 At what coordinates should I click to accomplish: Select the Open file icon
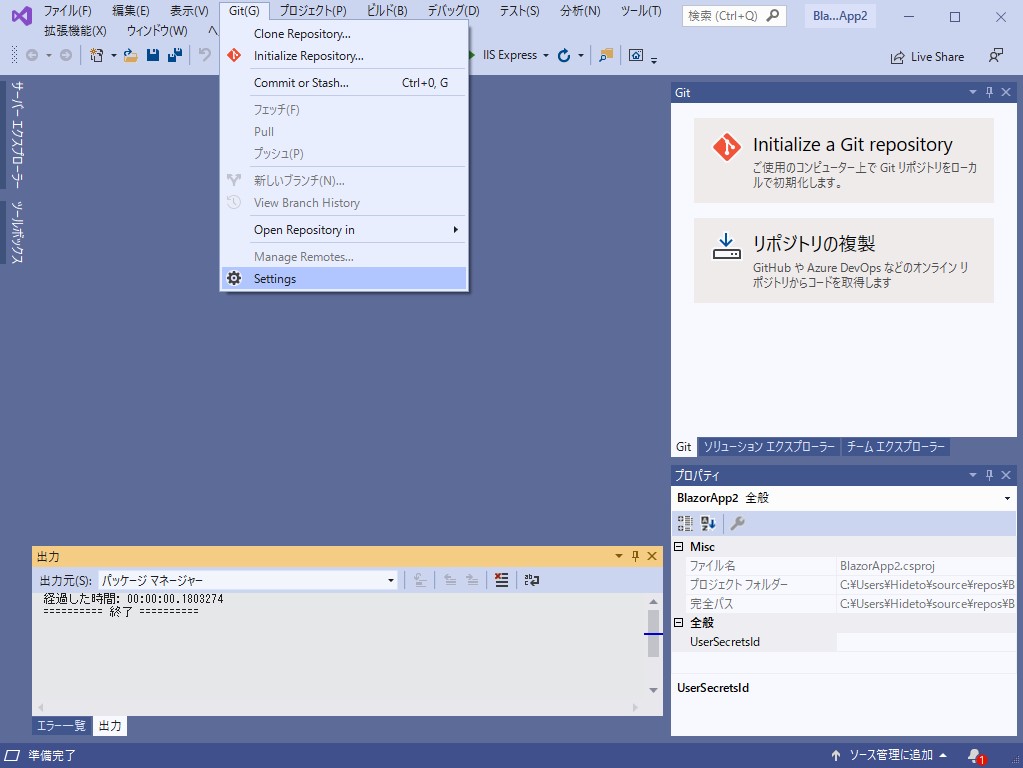point(133,56)
